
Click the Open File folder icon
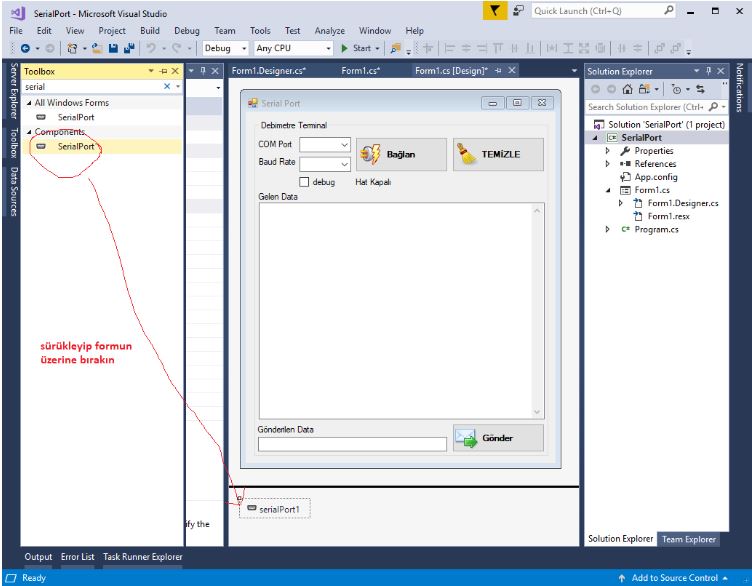point(97,48)
